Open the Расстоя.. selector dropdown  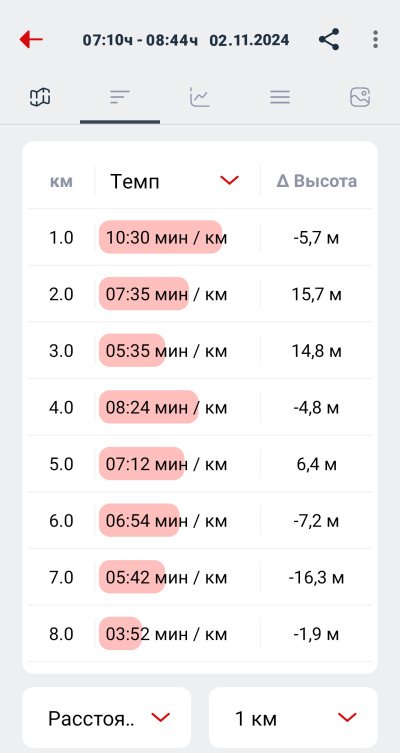click(107, 718)
